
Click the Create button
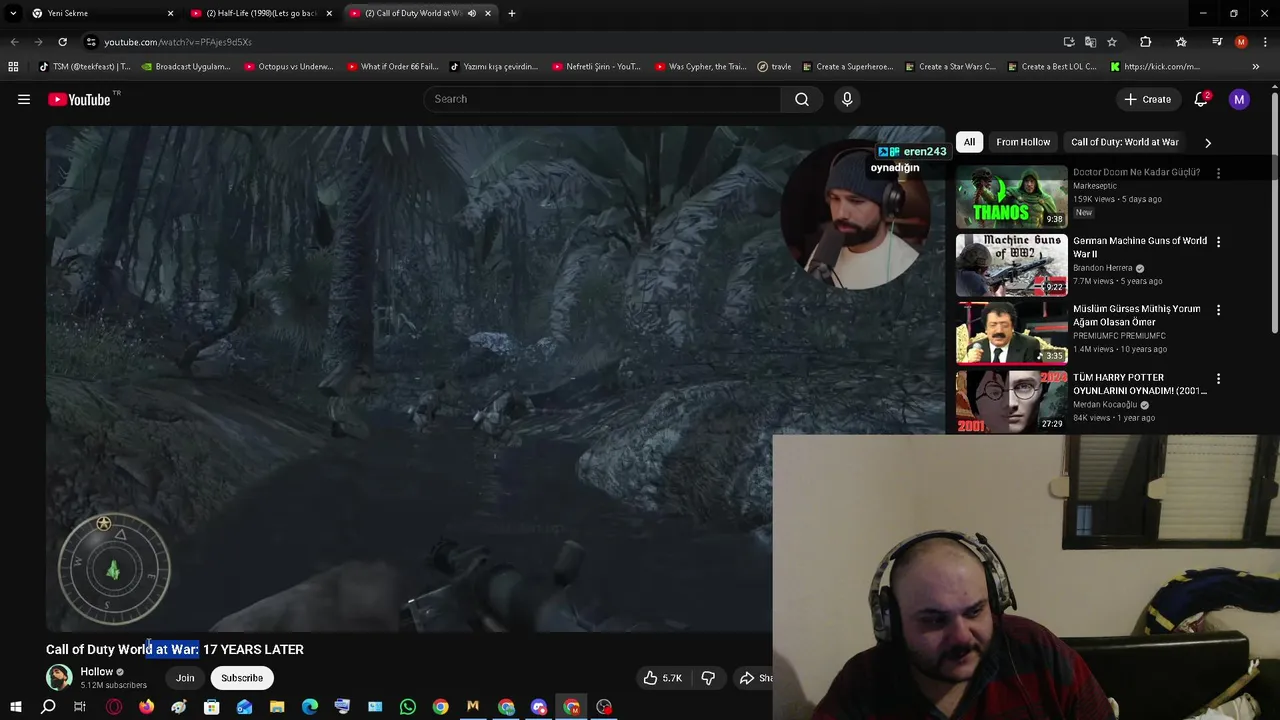(1147, 99)
